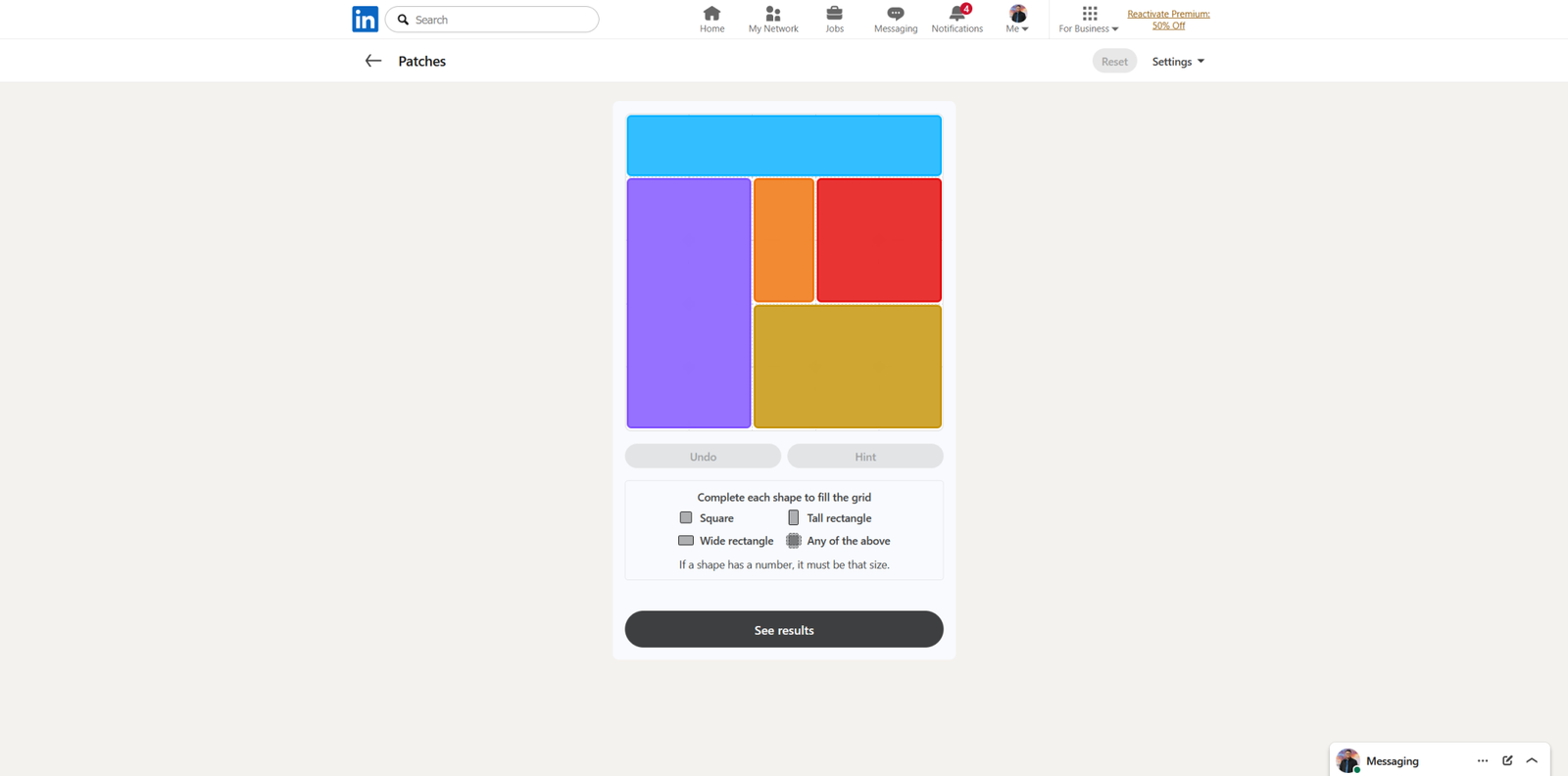
Task: Click the LinkedIn logo icon
Action: pos(365,20)
